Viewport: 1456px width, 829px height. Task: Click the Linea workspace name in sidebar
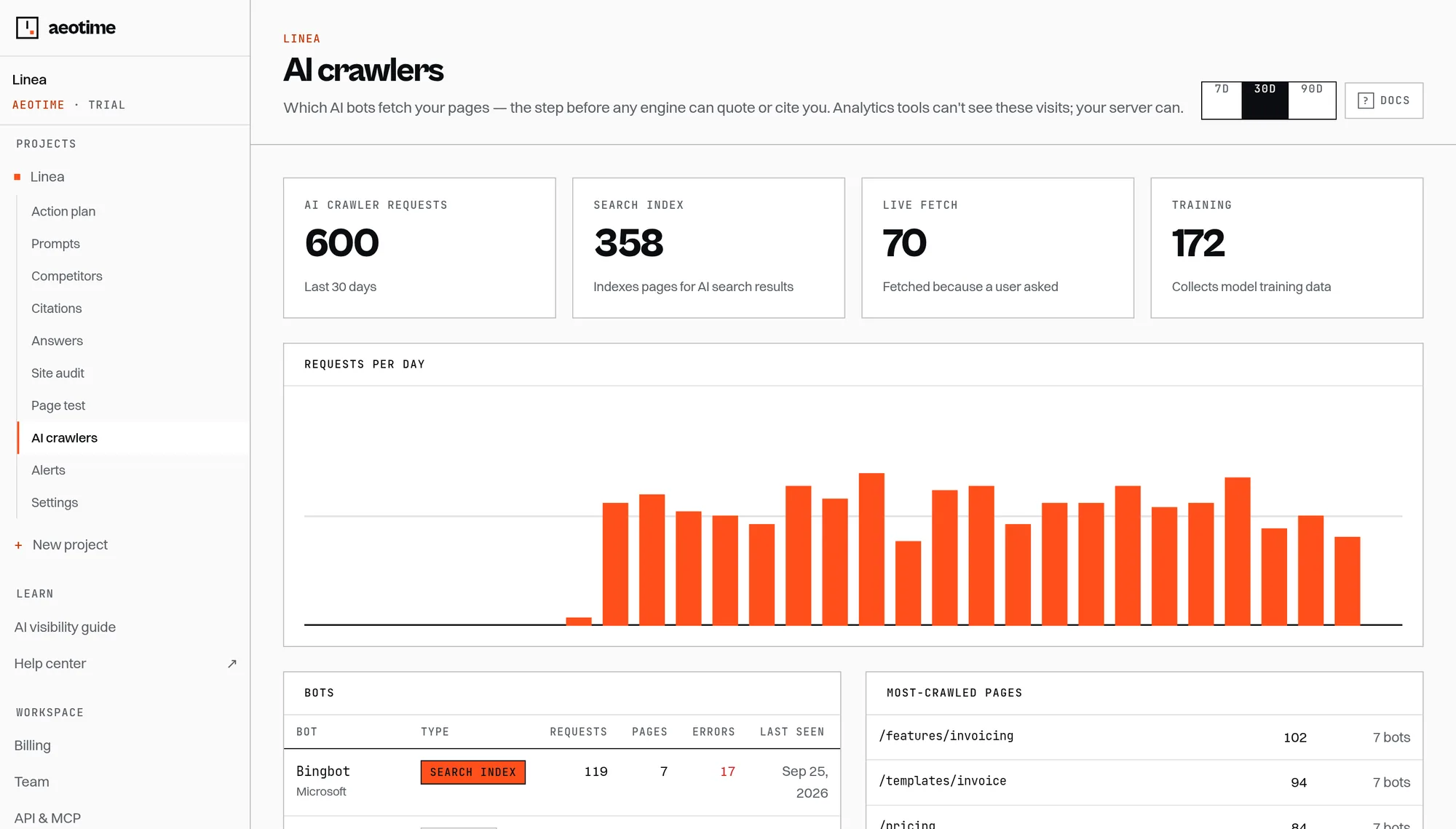tap(29, 80)
